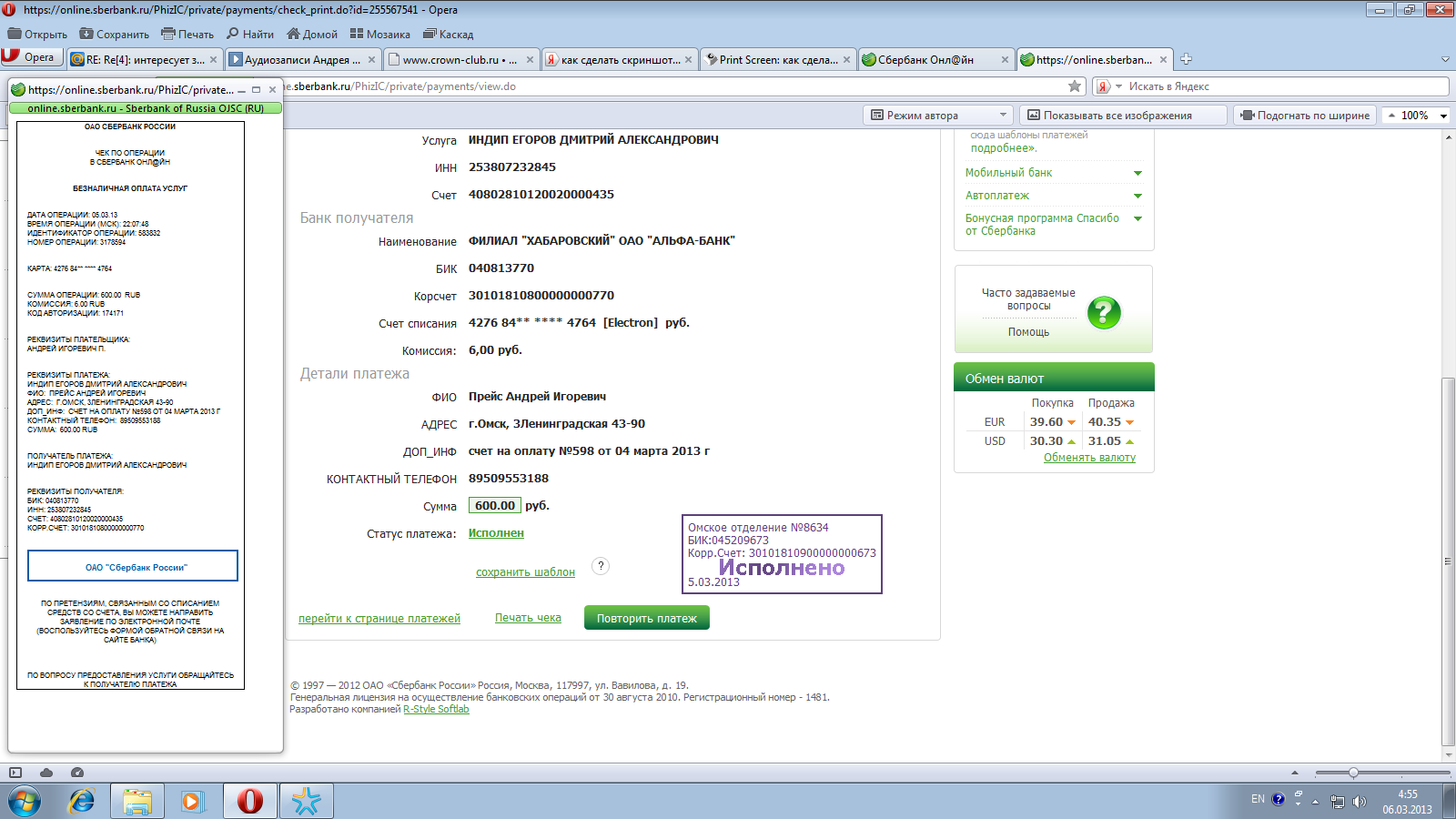
Task: Show hidden tray icons arrow
Action: tap(1315, 802)
